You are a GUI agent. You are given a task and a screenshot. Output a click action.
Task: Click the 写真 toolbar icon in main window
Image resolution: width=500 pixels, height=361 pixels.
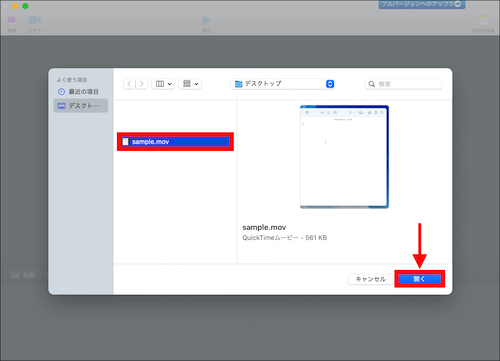coord(12,24)
